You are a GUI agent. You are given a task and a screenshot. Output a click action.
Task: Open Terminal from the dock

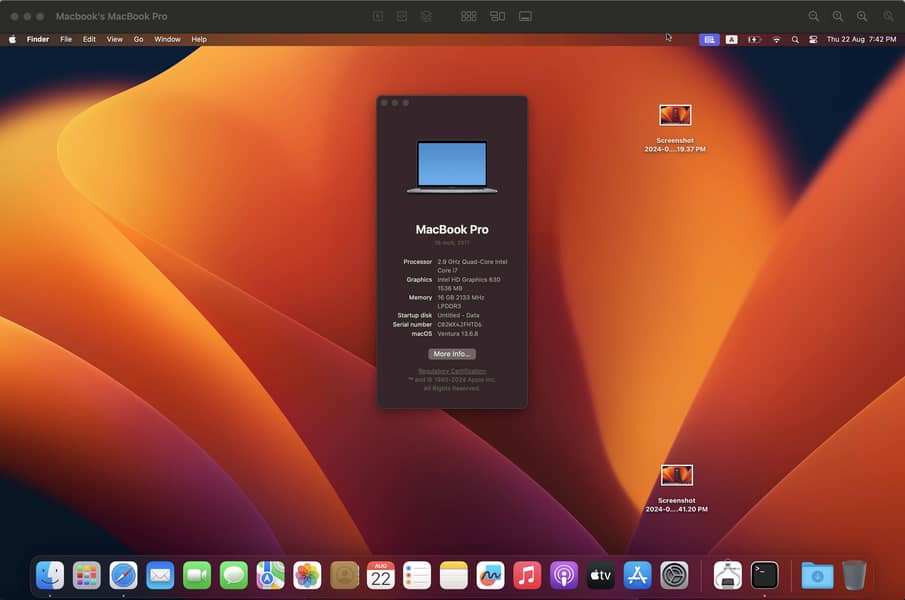[x=764, y=575]
